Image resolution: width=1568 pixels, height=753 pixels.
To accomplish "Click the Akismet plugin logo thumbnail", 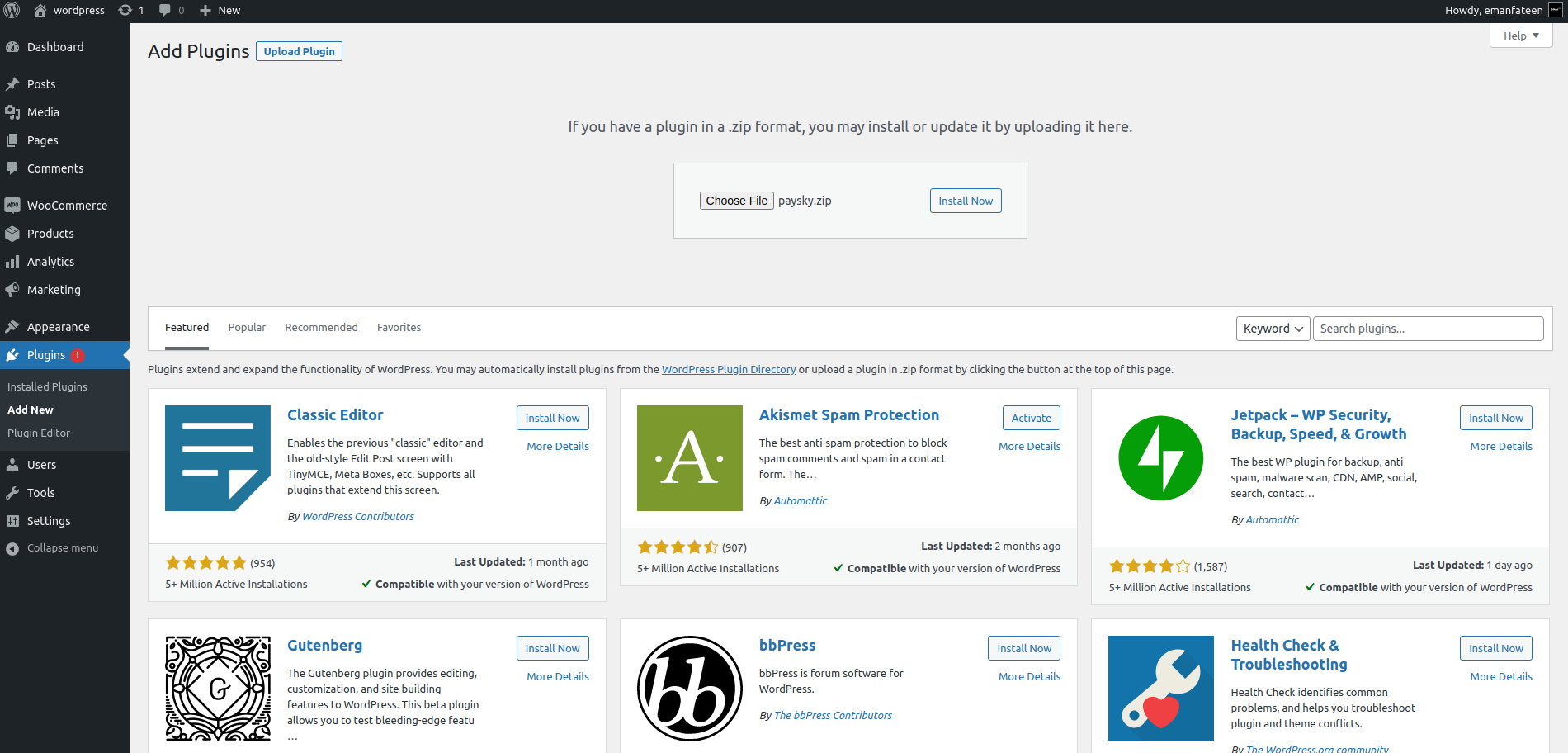I will click(x=690, y=458).
